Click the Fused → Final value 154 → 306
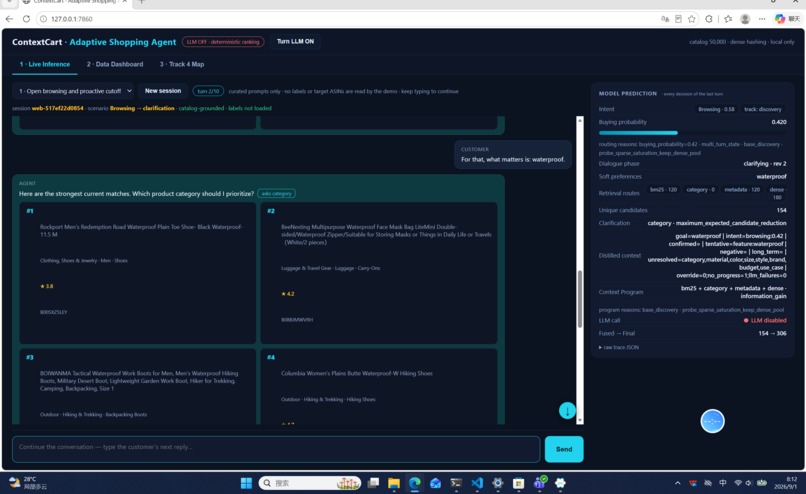 point(772,334)
